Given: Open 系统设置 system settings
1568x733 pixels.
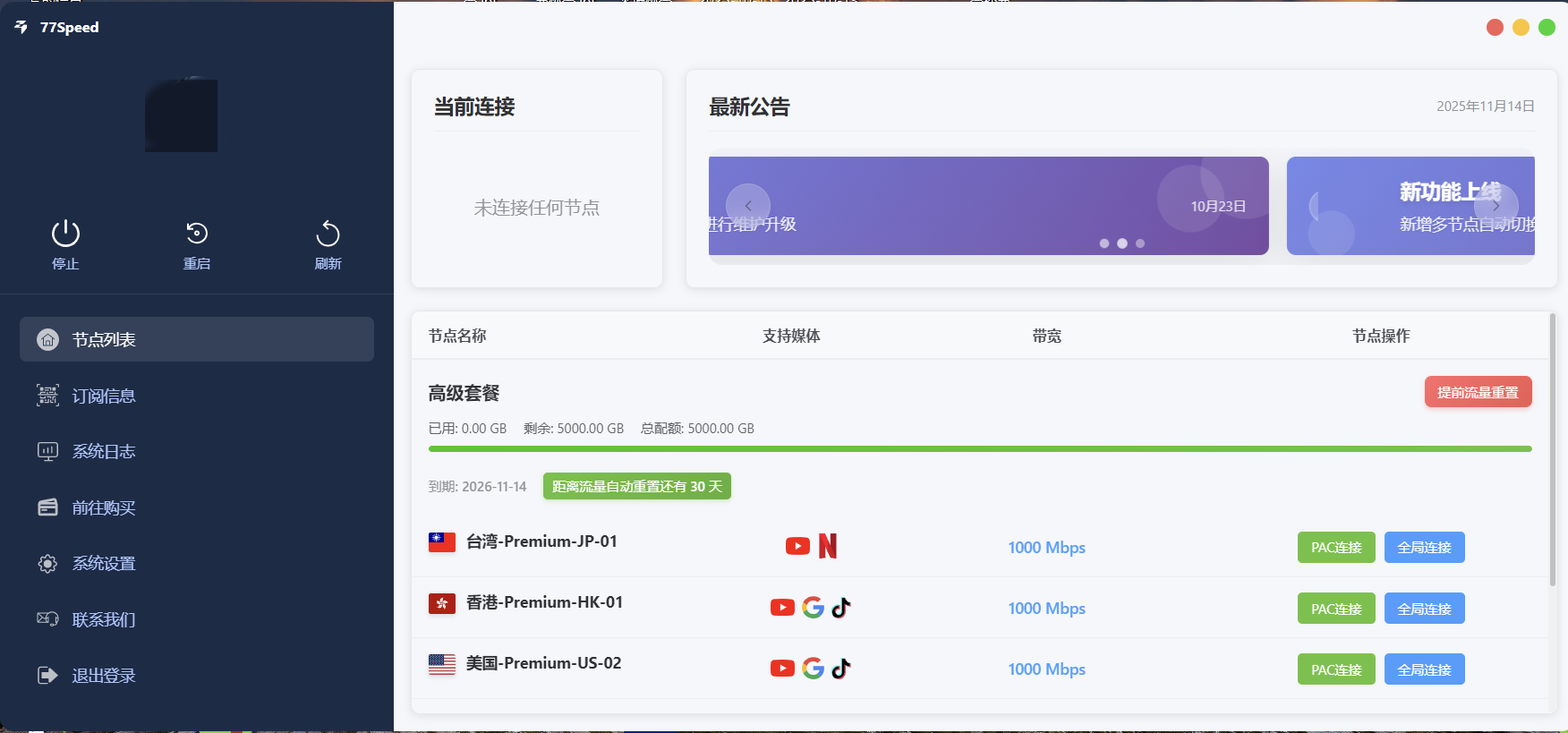Looking at the screenshot, I should coord(104,564).
